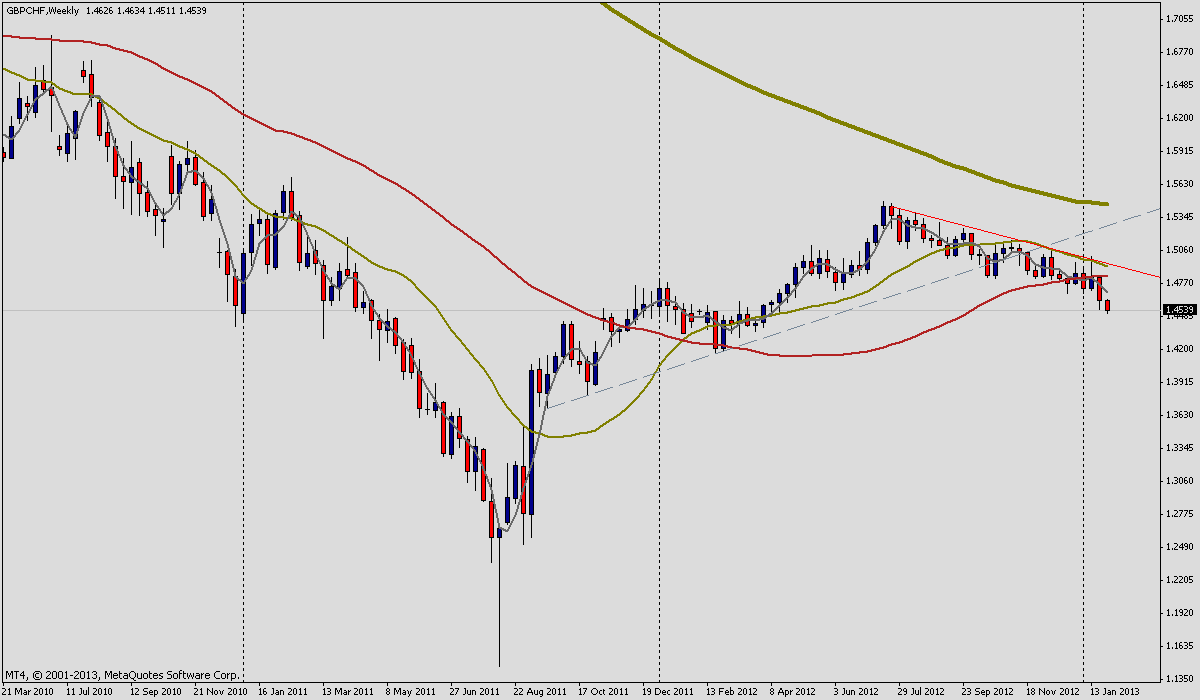
Task: Click the 16 Jan 2011 date label
Action: pos(282,691)
